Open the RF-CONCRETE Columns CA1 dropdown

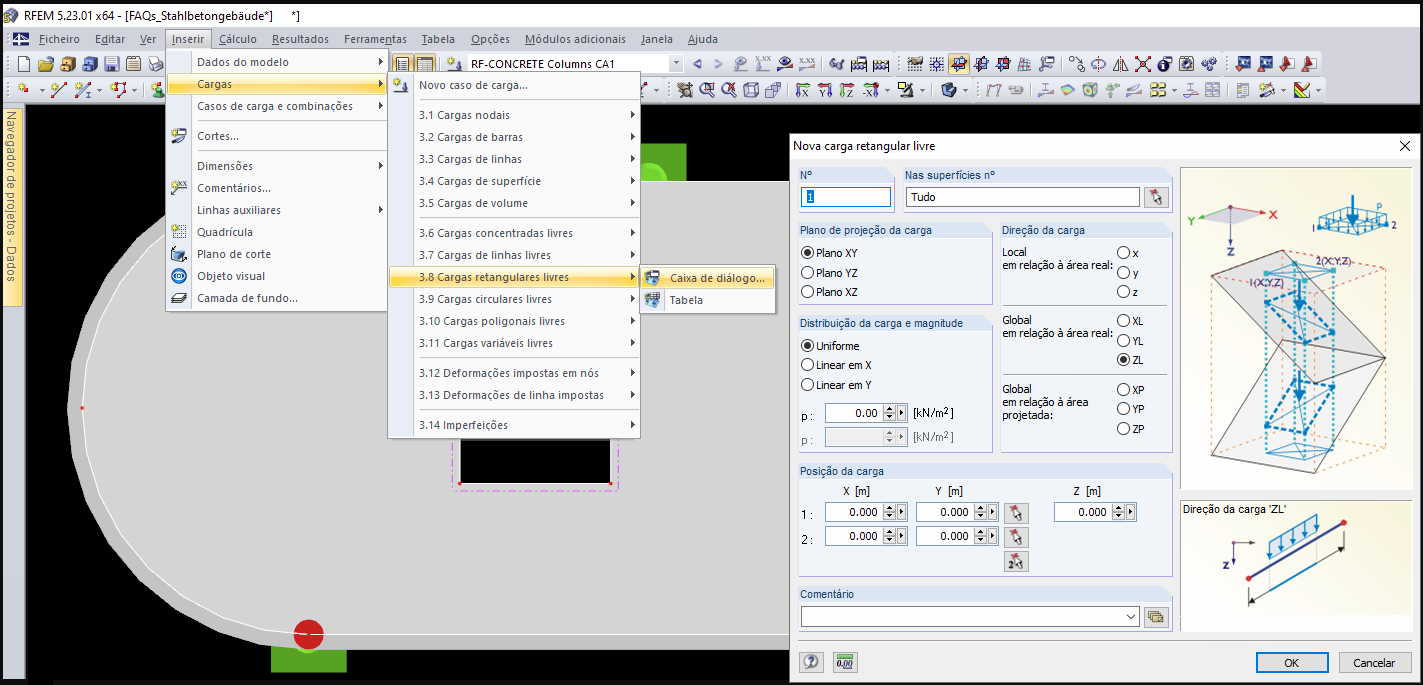pyautogui.click(x=676, y=64)
